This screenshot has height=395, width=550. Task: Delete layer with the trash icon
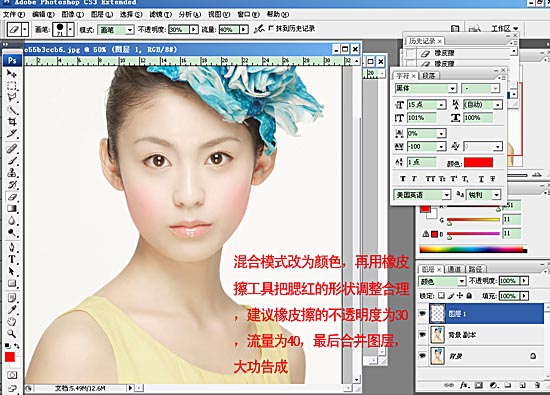click(537, 385)
